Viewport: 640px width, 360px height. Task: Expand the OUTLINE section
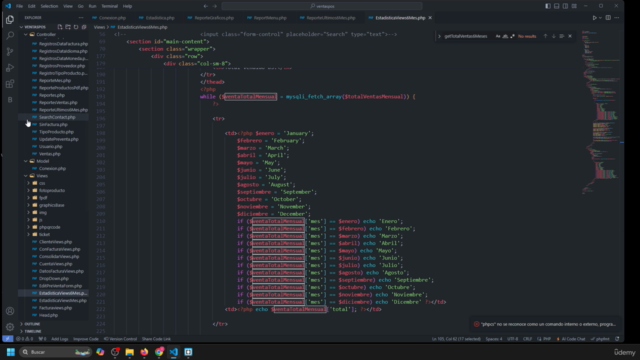[x=32, y=324]
